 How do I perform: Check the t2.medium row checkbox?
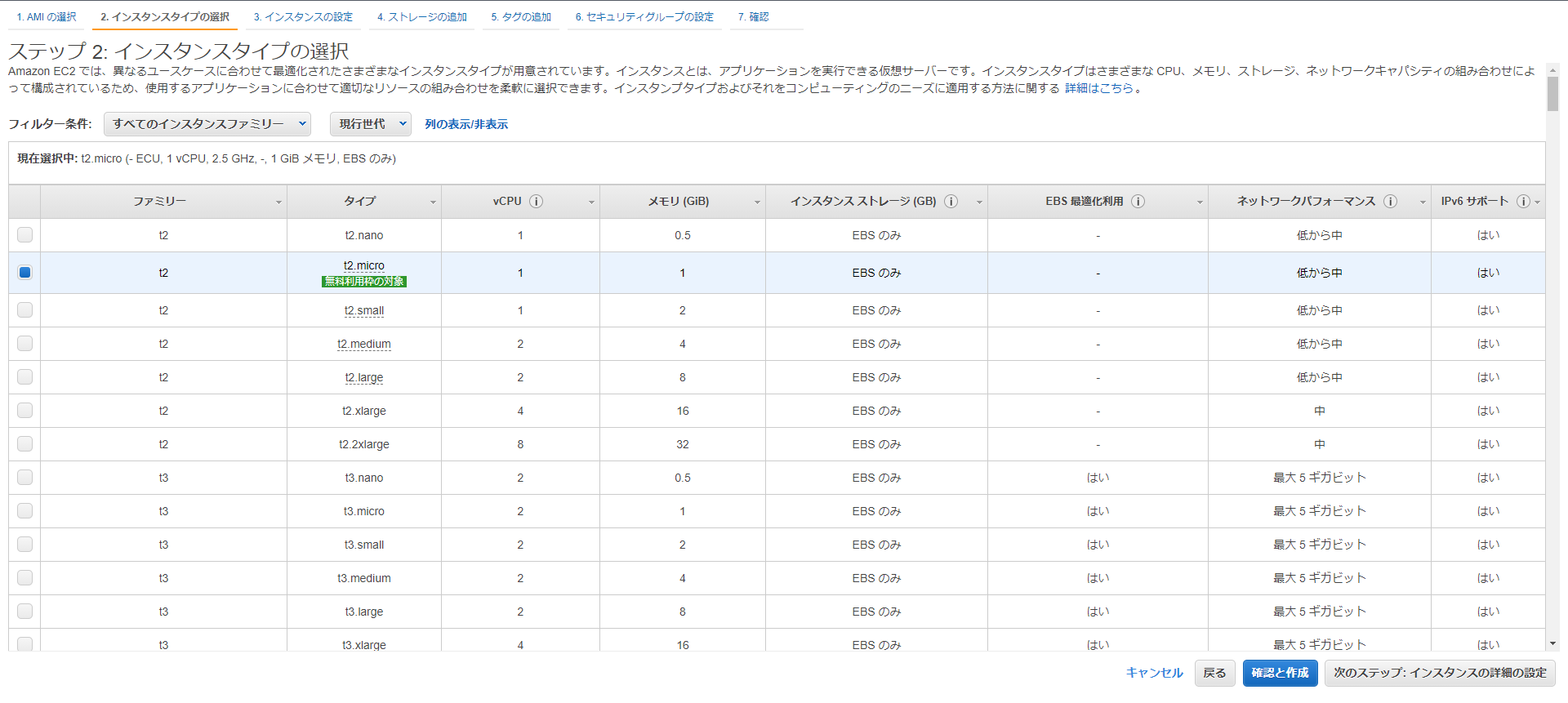[25, 344]
